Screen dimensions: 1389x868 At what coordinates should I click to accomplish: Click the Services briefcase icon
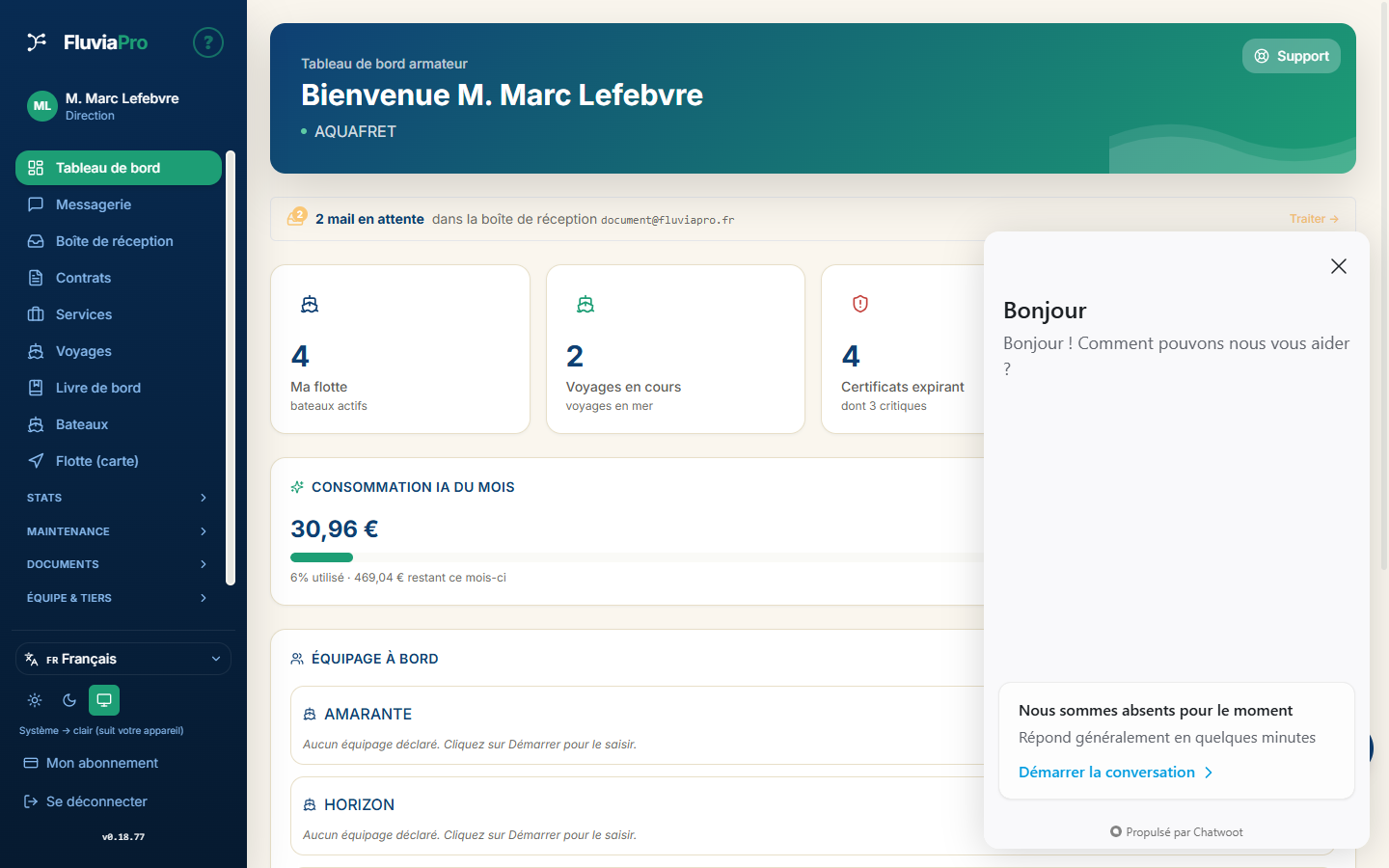pos(36,314)
